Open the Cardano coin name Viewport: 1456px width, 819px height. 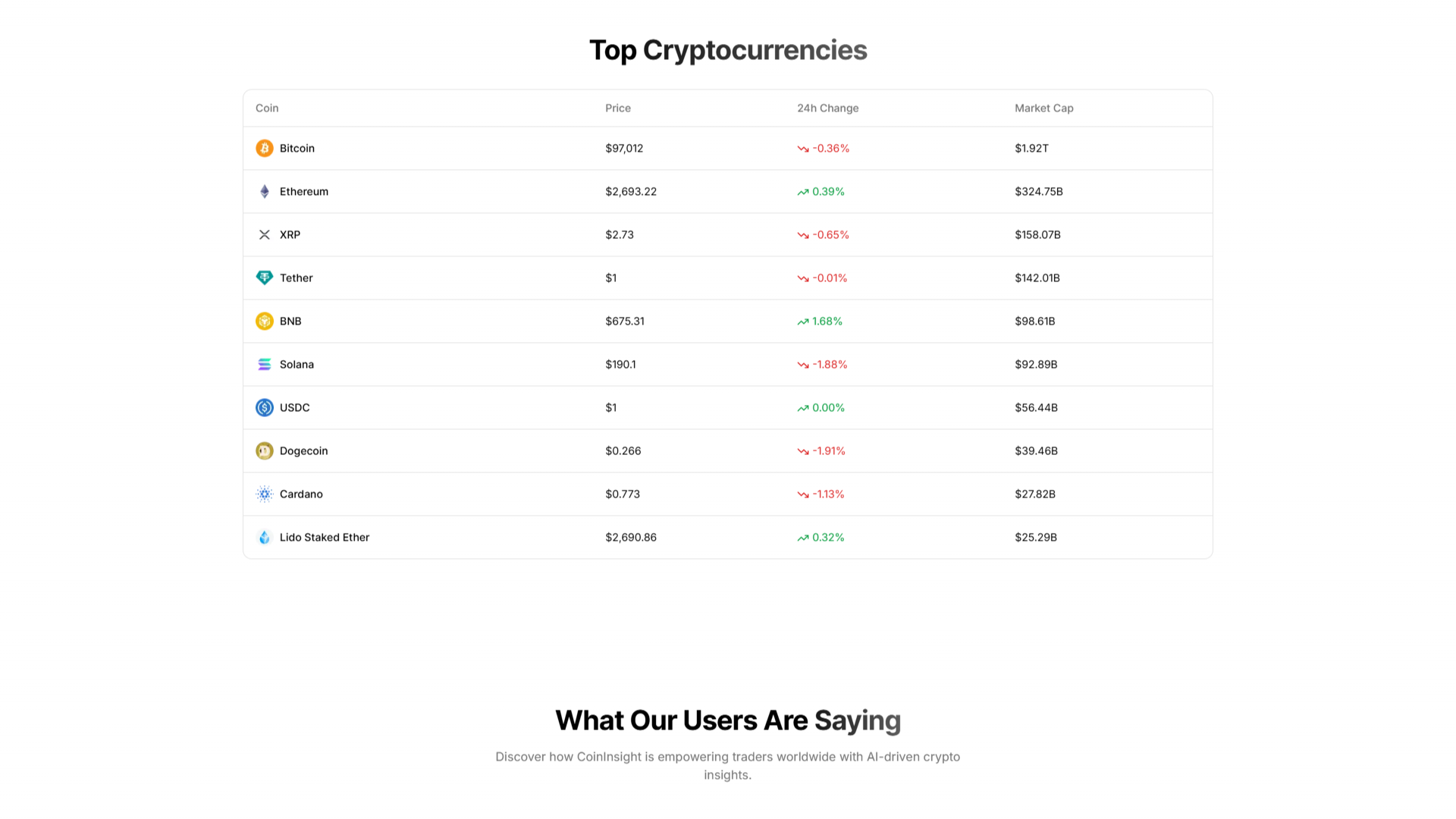click(301, 494)
